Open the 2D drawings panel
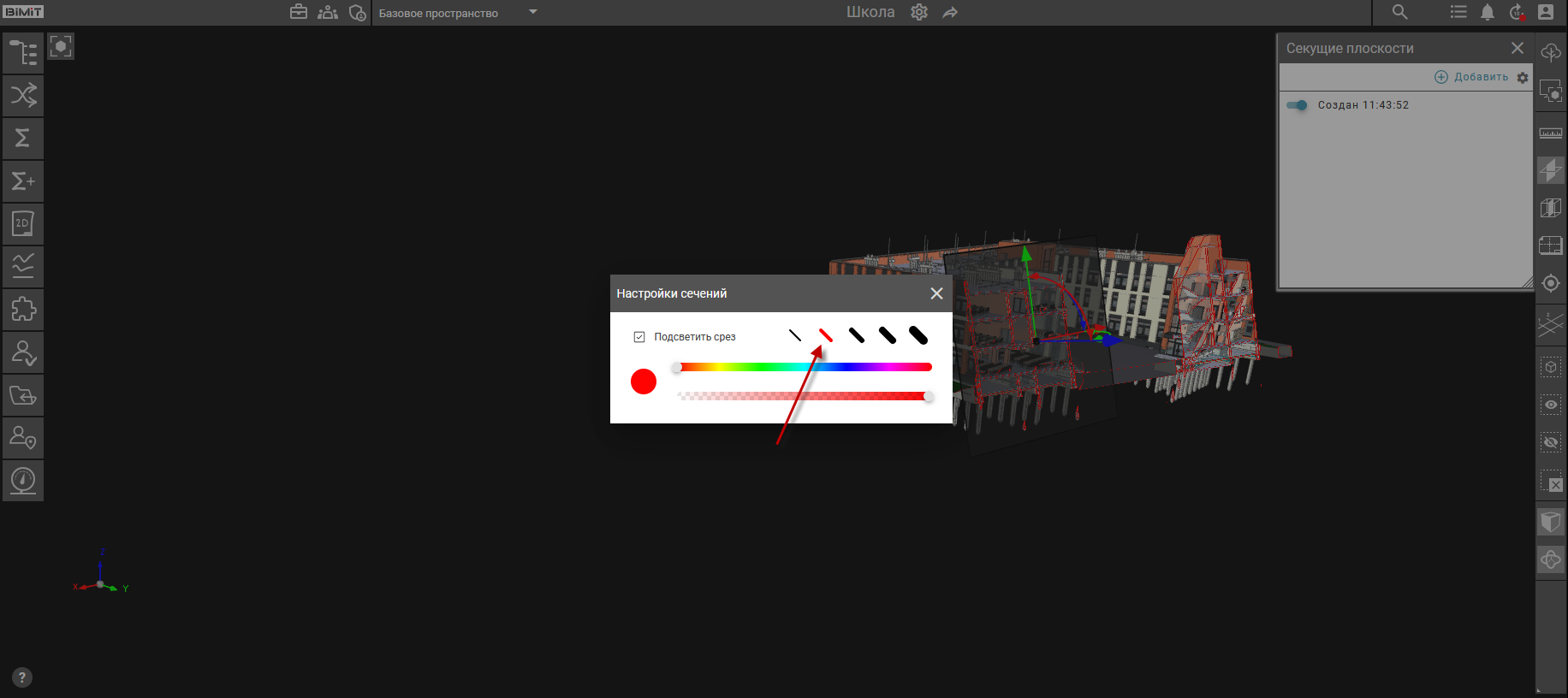This screenshot has width=1568, height=698. 23,224
